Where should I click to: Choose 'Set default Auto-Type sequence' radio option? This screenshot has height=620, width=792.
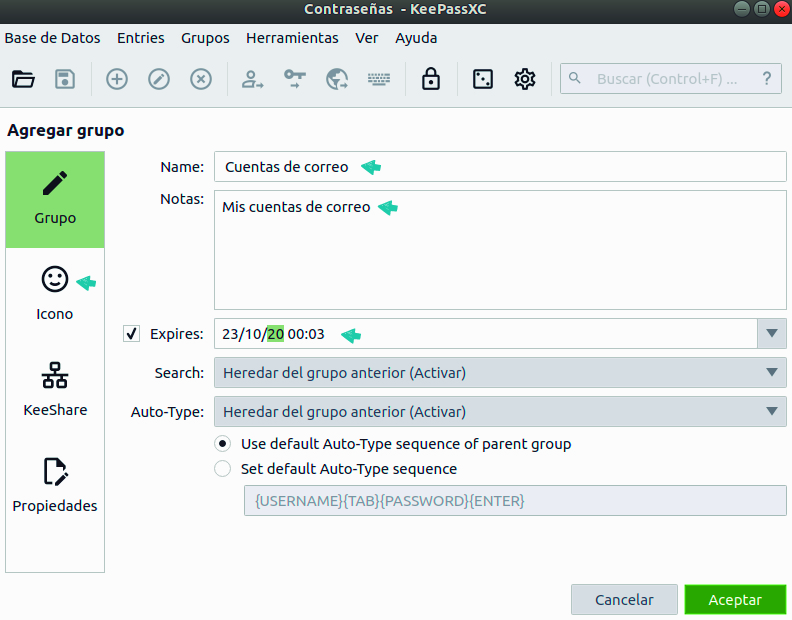click(223, 468)
